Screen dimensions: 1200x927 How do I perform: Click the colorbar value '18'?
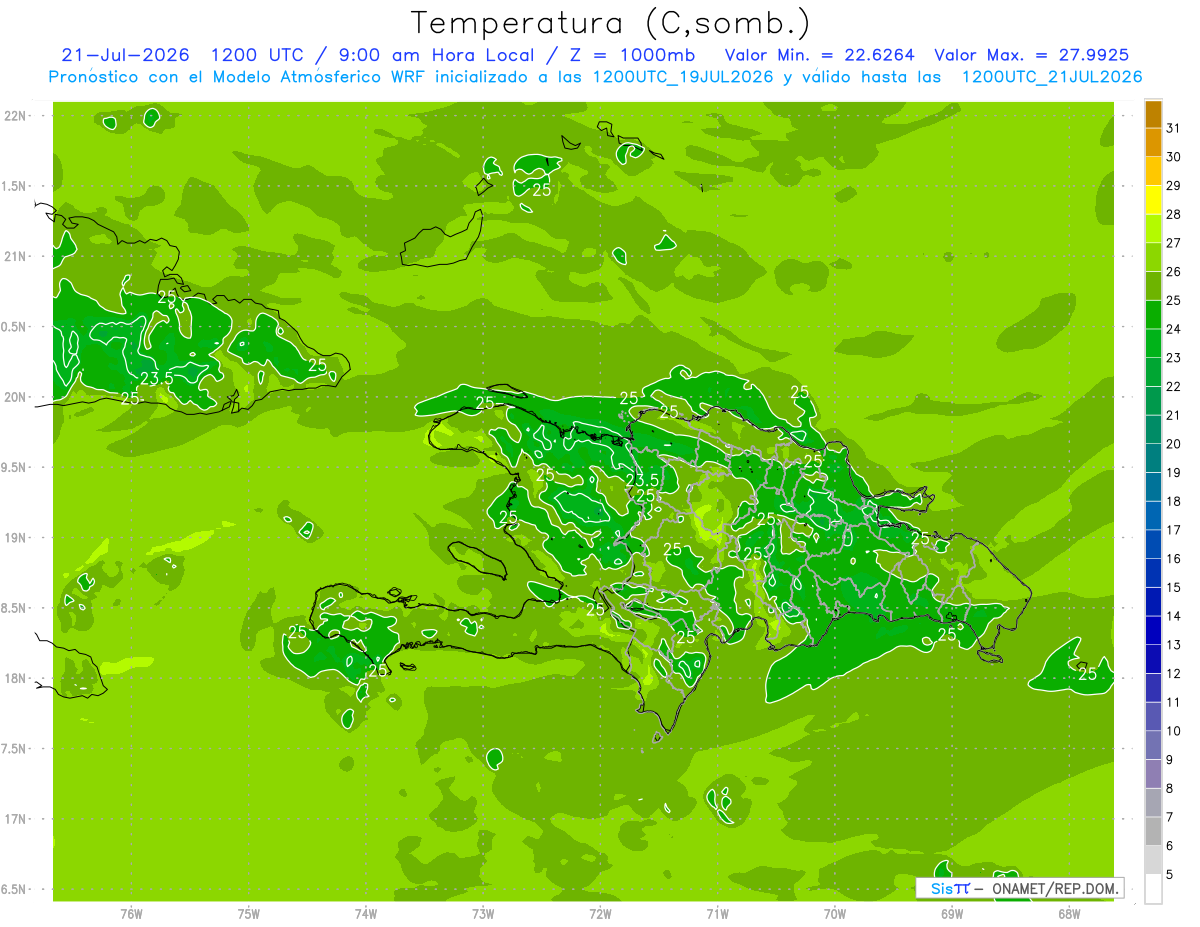1174,501
